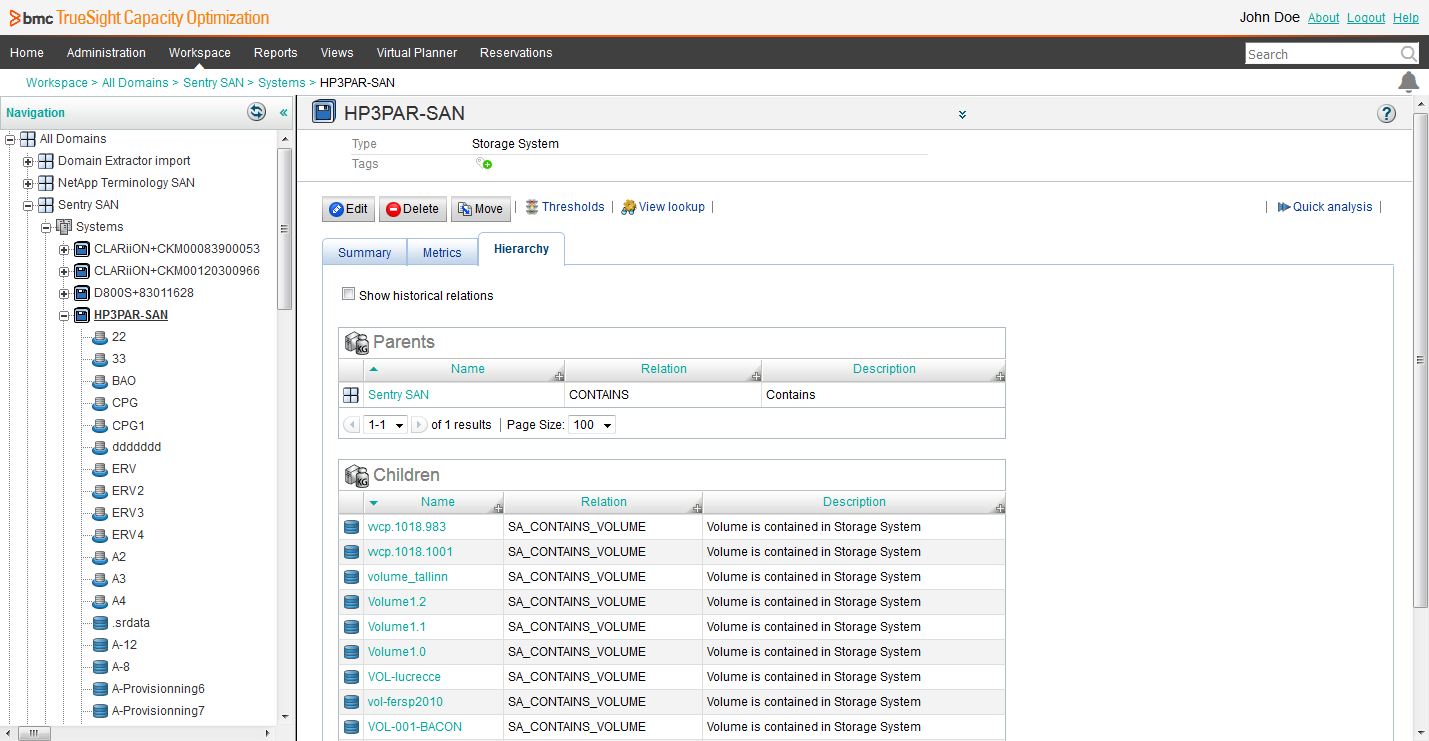Click the Move button

pyautogui.click(x=480, y=209)
